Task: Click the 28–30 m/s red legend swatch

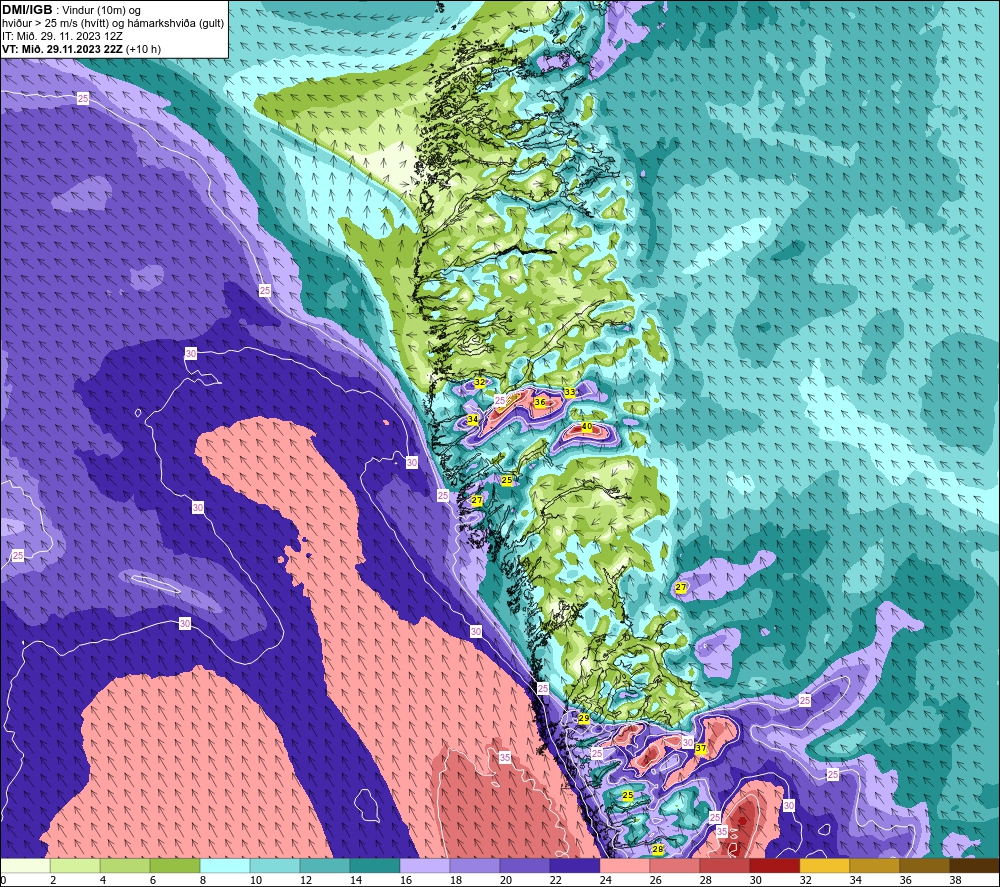Action: pos(724,866)
